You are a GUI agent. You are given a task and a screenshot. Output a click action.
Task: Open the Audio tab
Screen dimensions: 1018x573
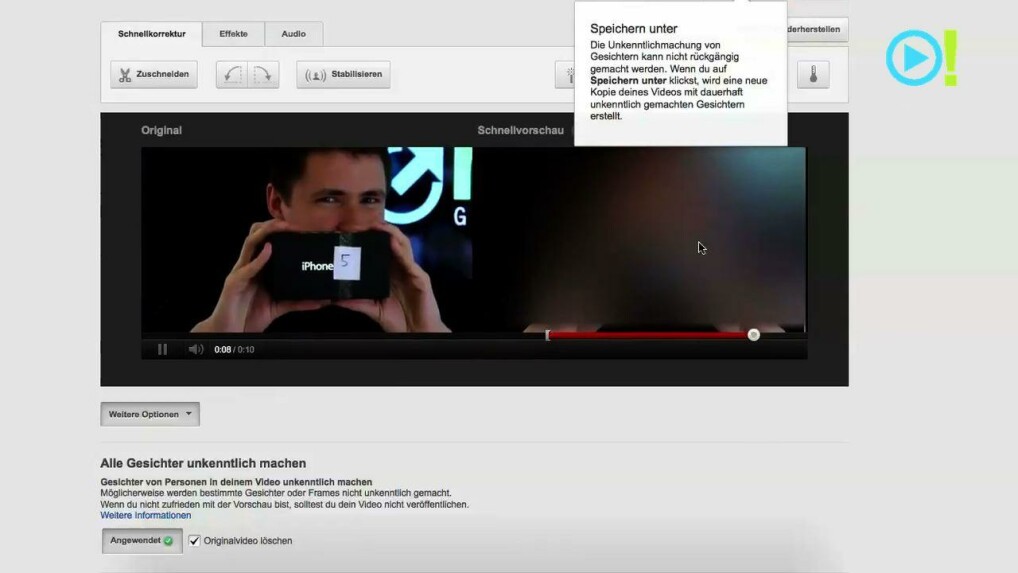(294, 34)
